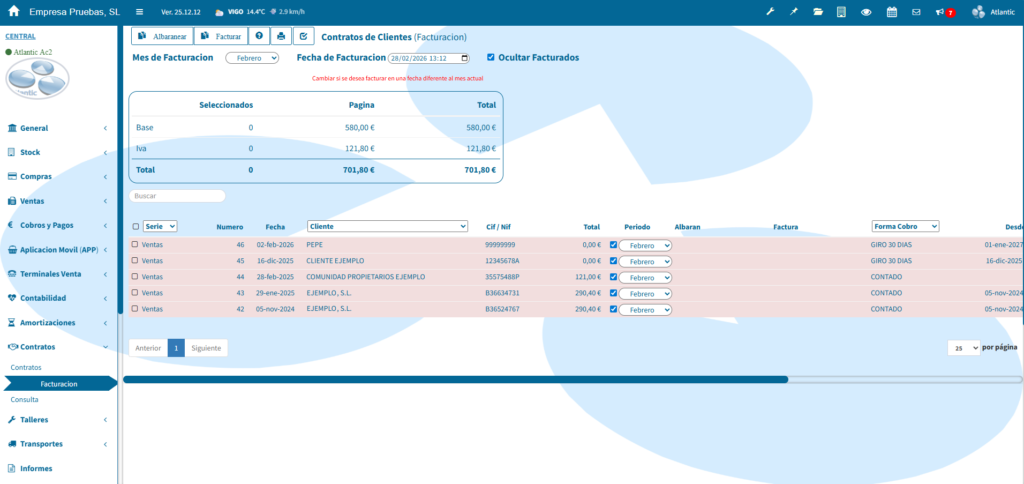This screenshot has height=484, width=1024.
Task: Click the pushpin icon in header
Action: point(794,12)
